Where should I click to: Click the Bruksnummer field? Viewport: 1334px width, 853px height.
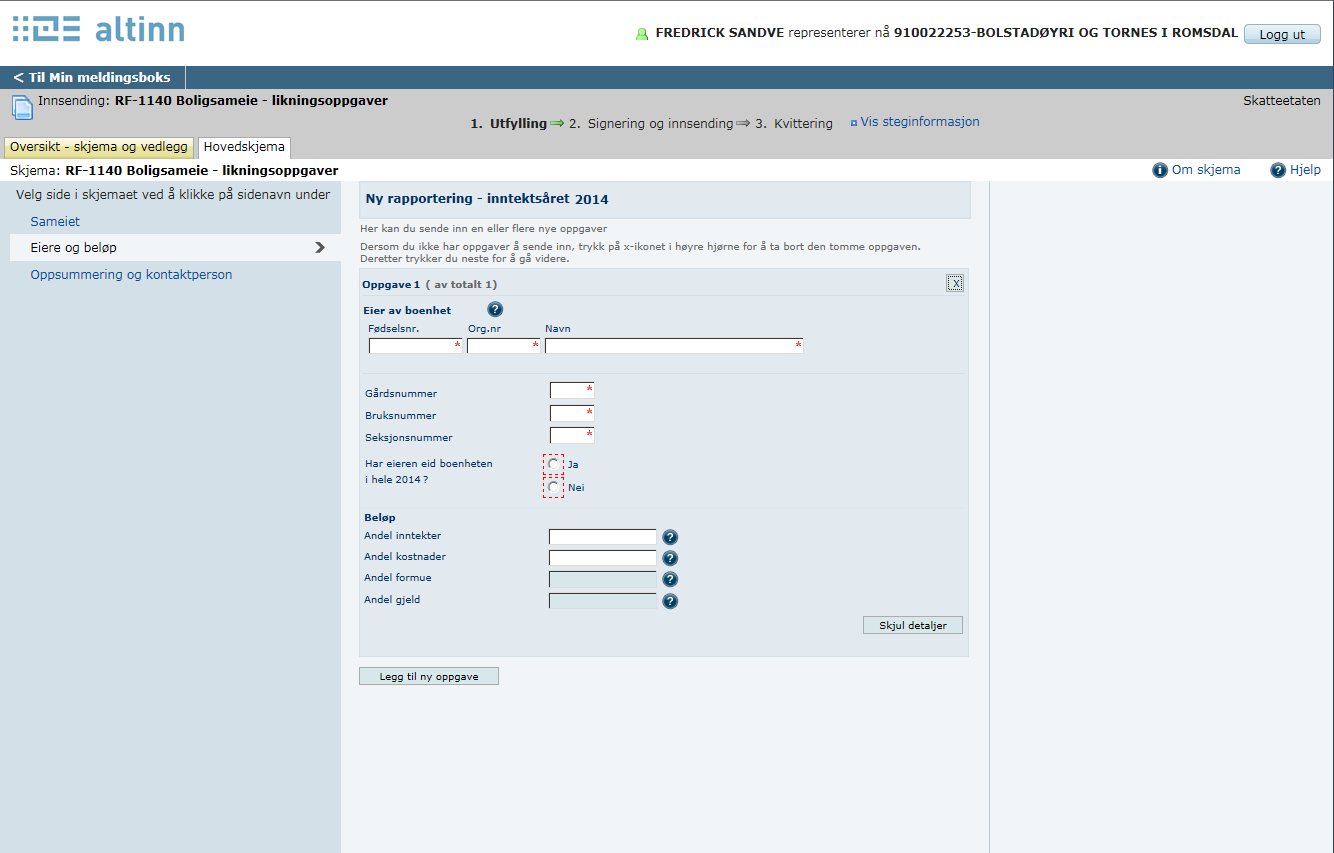pyautogui.click(x=572, y=413)
